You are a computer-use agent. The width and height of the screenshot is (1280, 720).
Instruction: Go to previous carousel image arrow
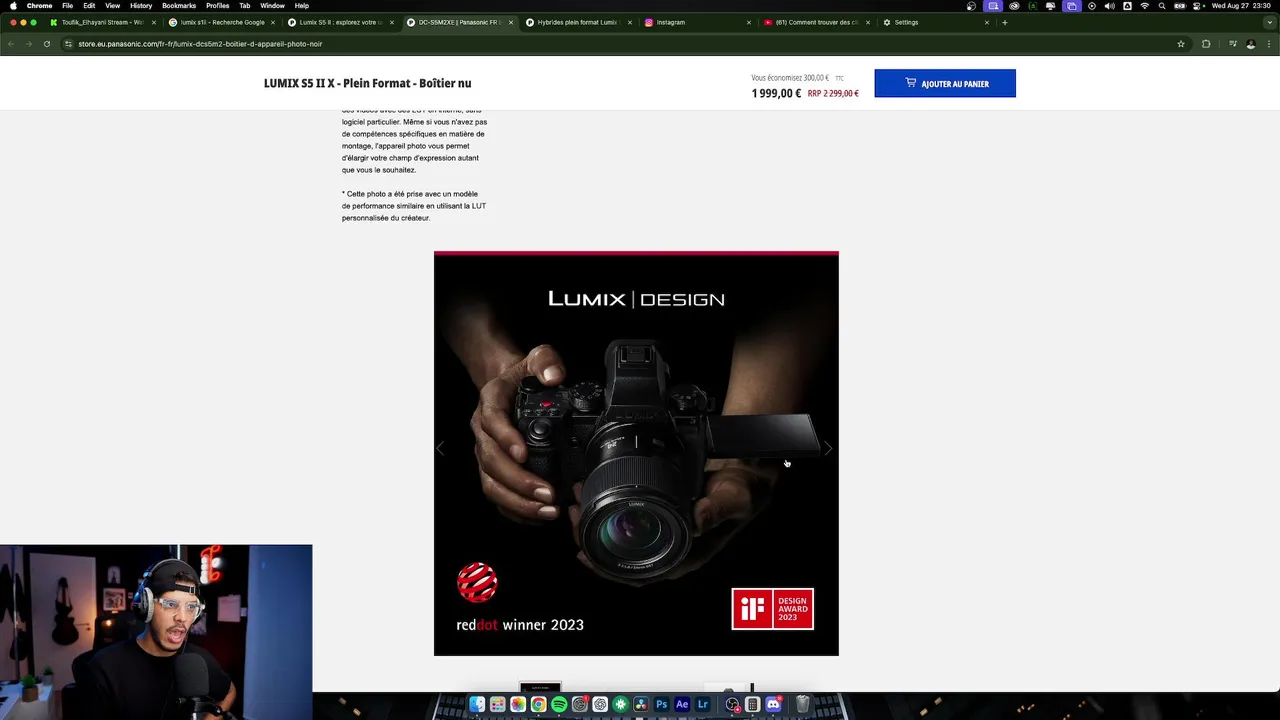pos(441,449)
